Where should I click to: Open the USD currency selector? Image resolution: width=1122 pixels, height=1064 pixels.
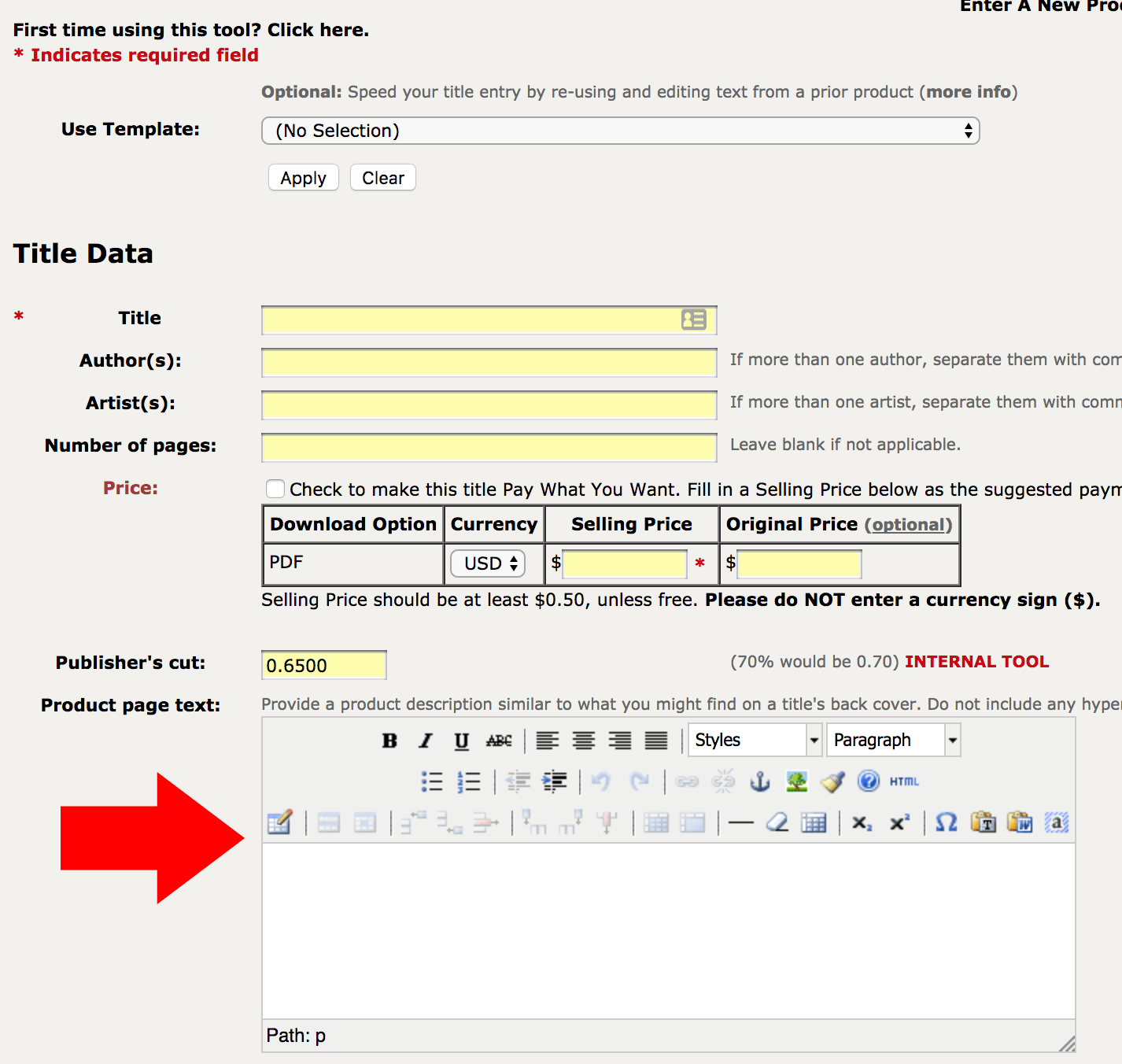486,563
